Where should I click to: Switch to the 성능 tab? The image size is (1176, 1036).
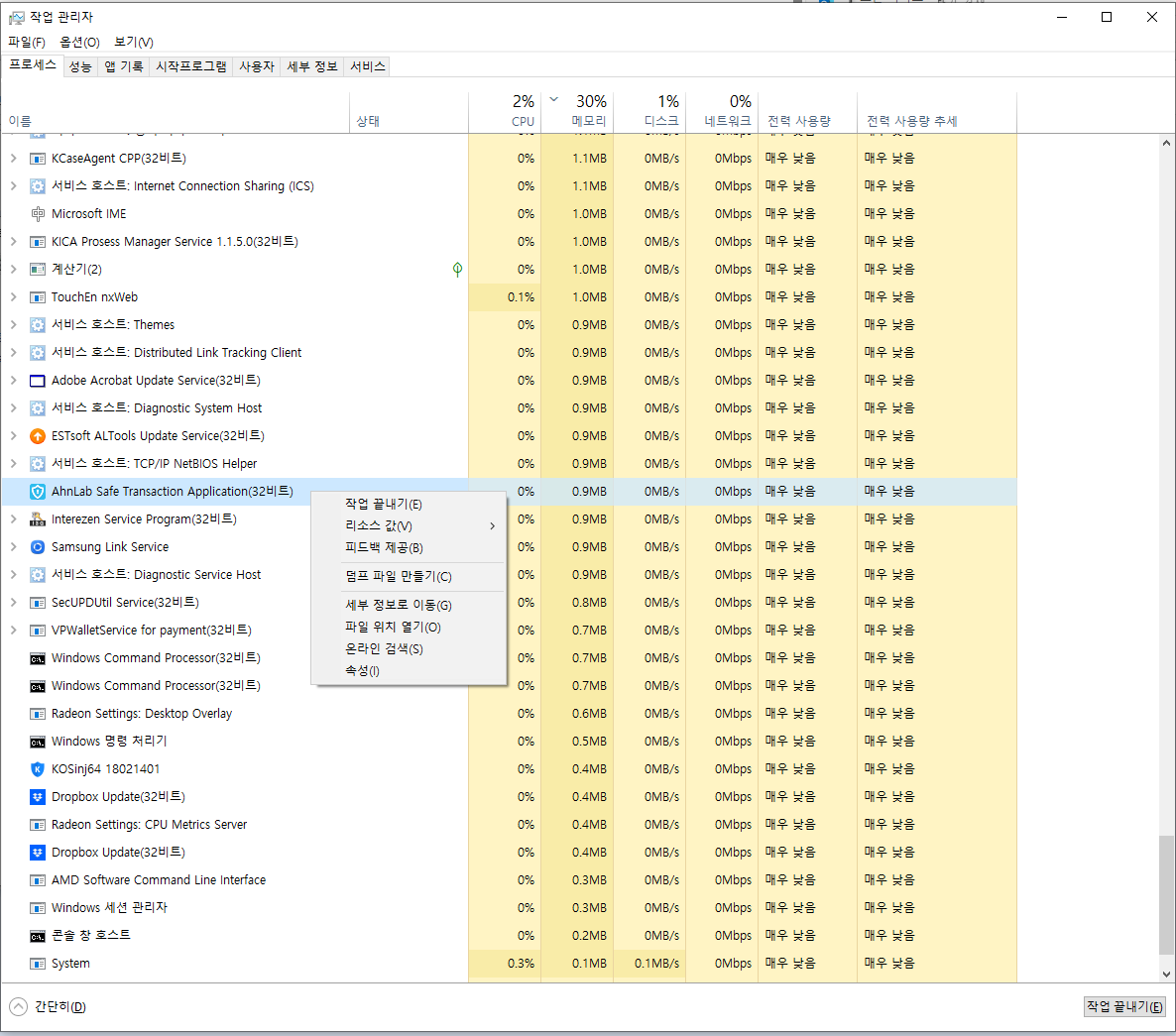(80, 66)
